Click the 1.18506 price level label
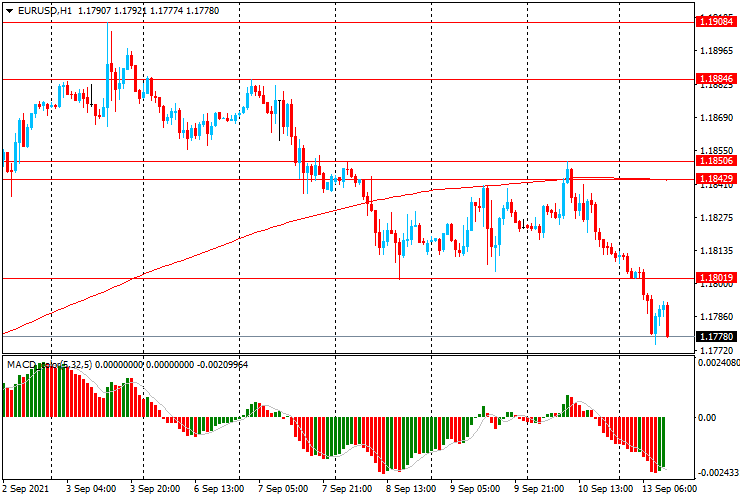The height and width of the screenshot is (500, 740). coord(716,161)
